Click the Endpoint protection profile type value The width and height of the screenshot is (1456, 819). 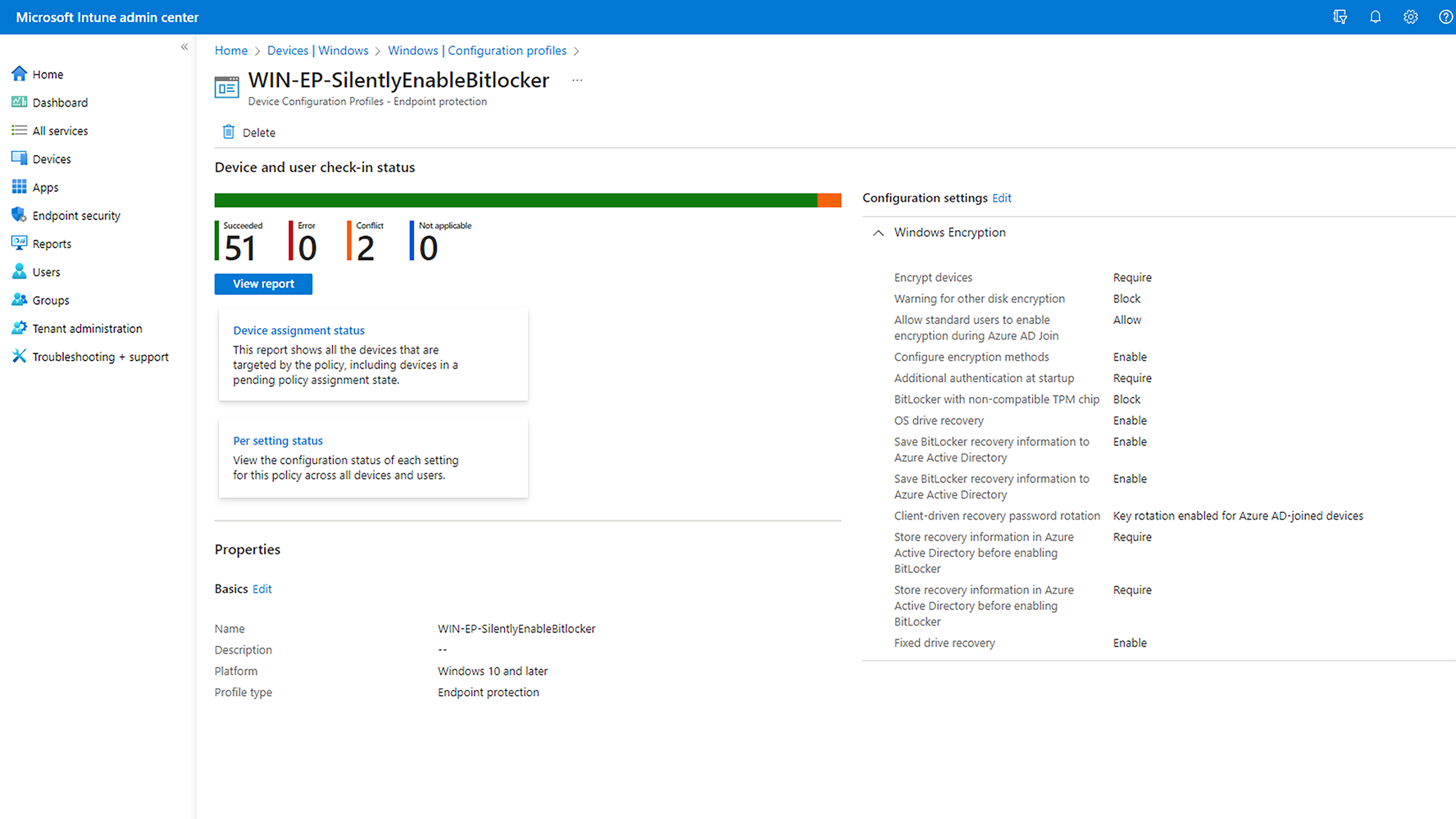(x=488, y=692)
